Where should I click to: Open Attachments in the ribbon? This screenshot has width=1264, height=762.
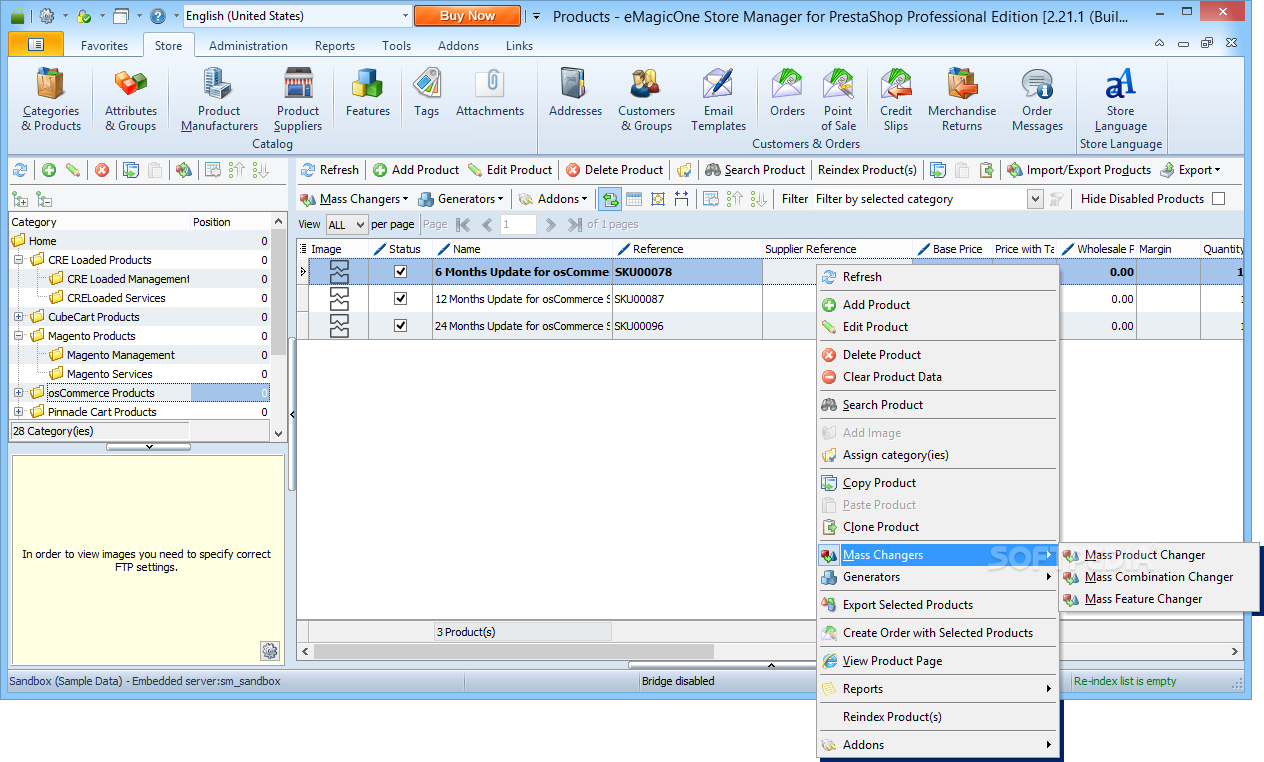coord(490,92)
